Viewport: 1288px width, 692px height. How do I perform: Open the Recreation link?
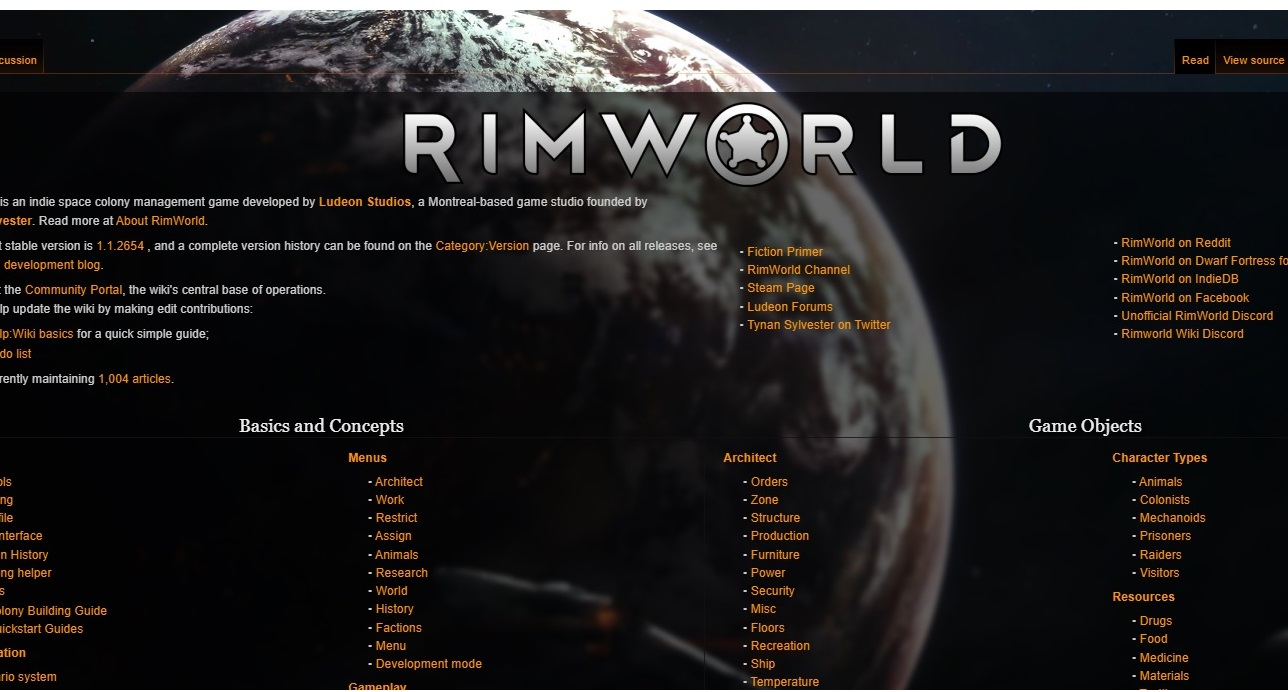pyautogui.click(x=780, y=646)
